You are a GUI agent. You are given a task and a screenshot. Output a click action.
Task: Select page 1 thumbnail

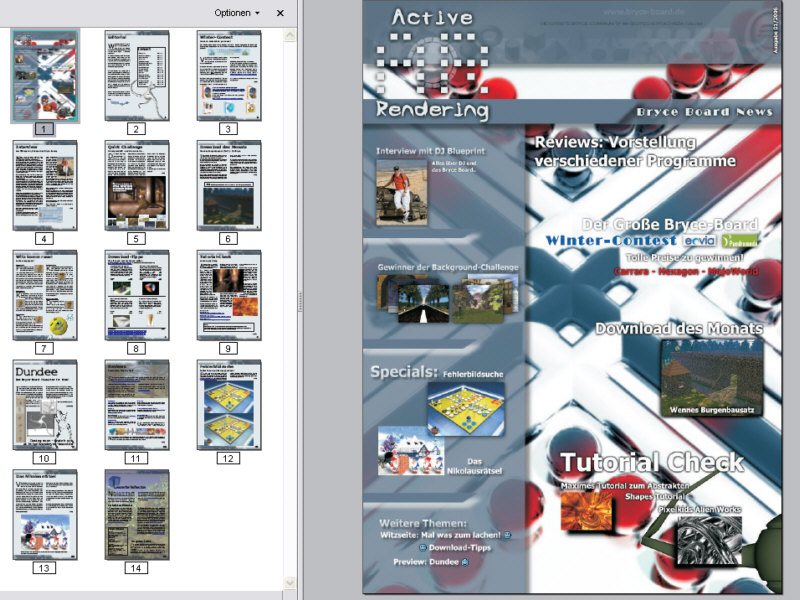(x=45, y=75)
